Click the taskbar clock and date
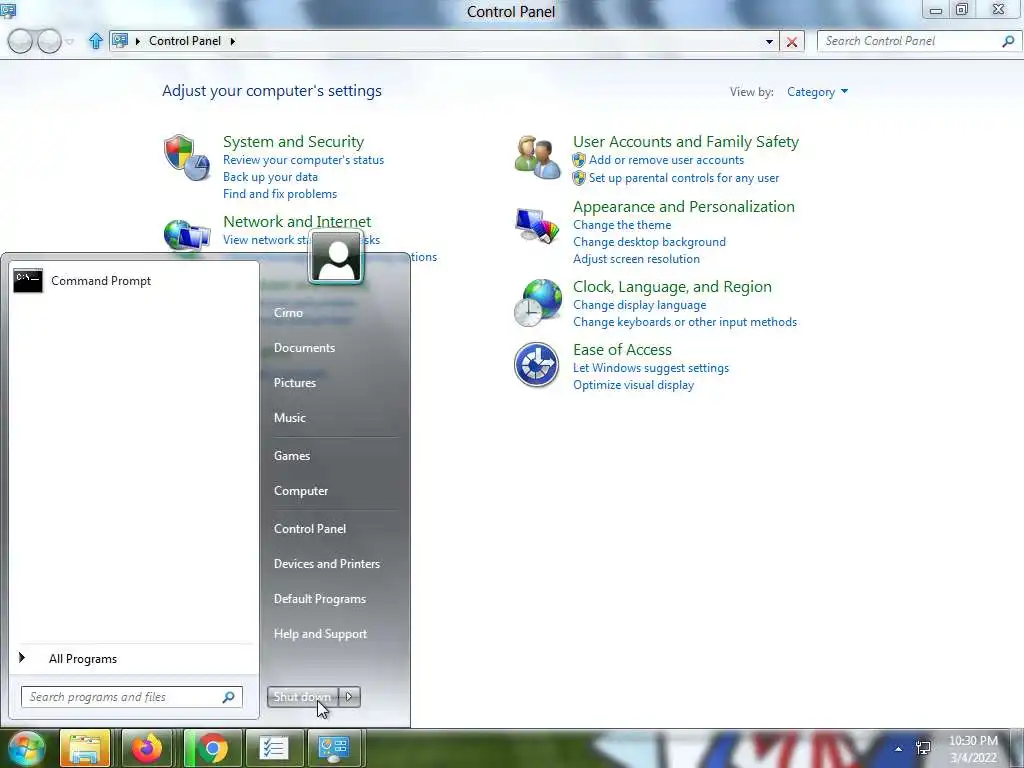Viewport: 1024px width, 768px height. (x=973, y=749)
